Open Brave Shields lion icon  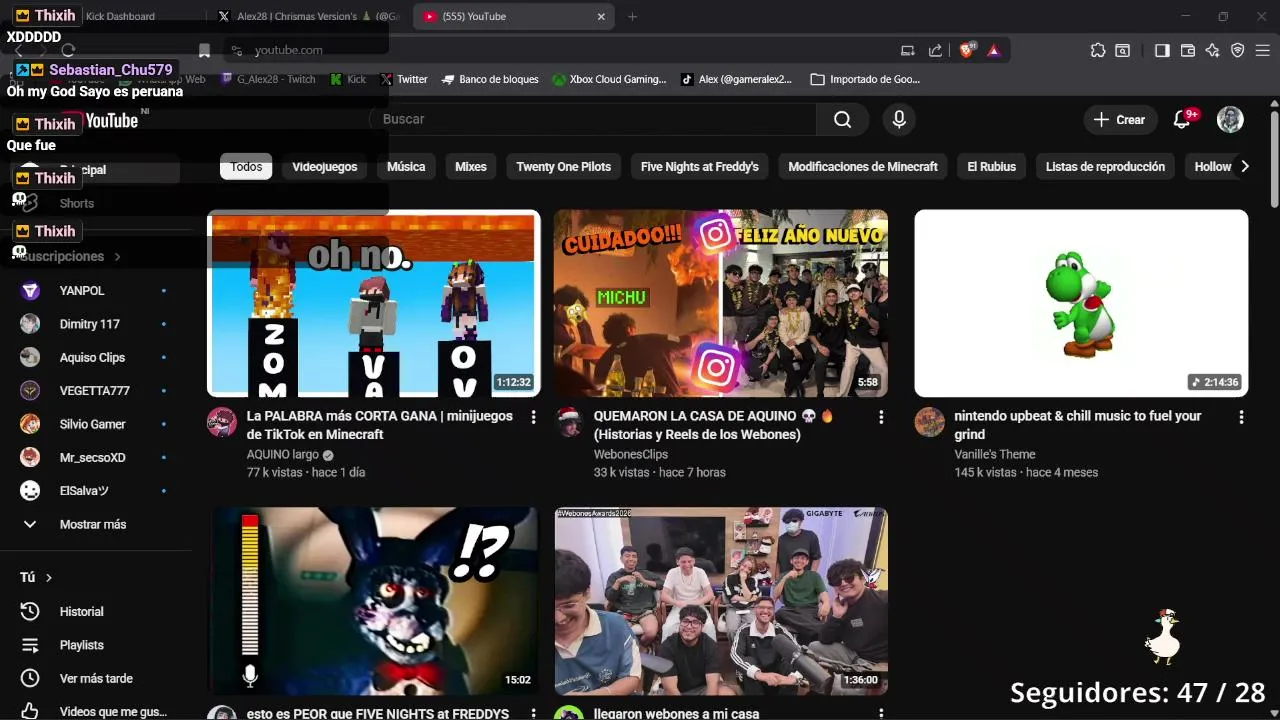967,50
